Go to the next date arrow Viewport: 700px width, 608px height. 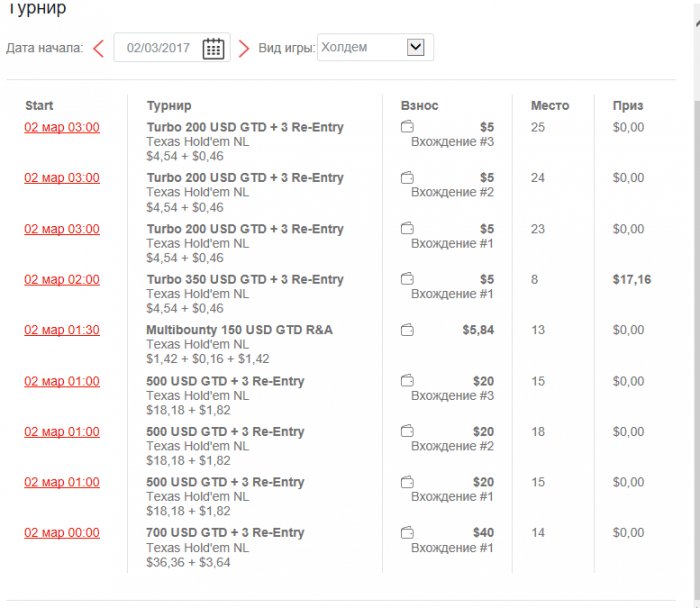244,48
